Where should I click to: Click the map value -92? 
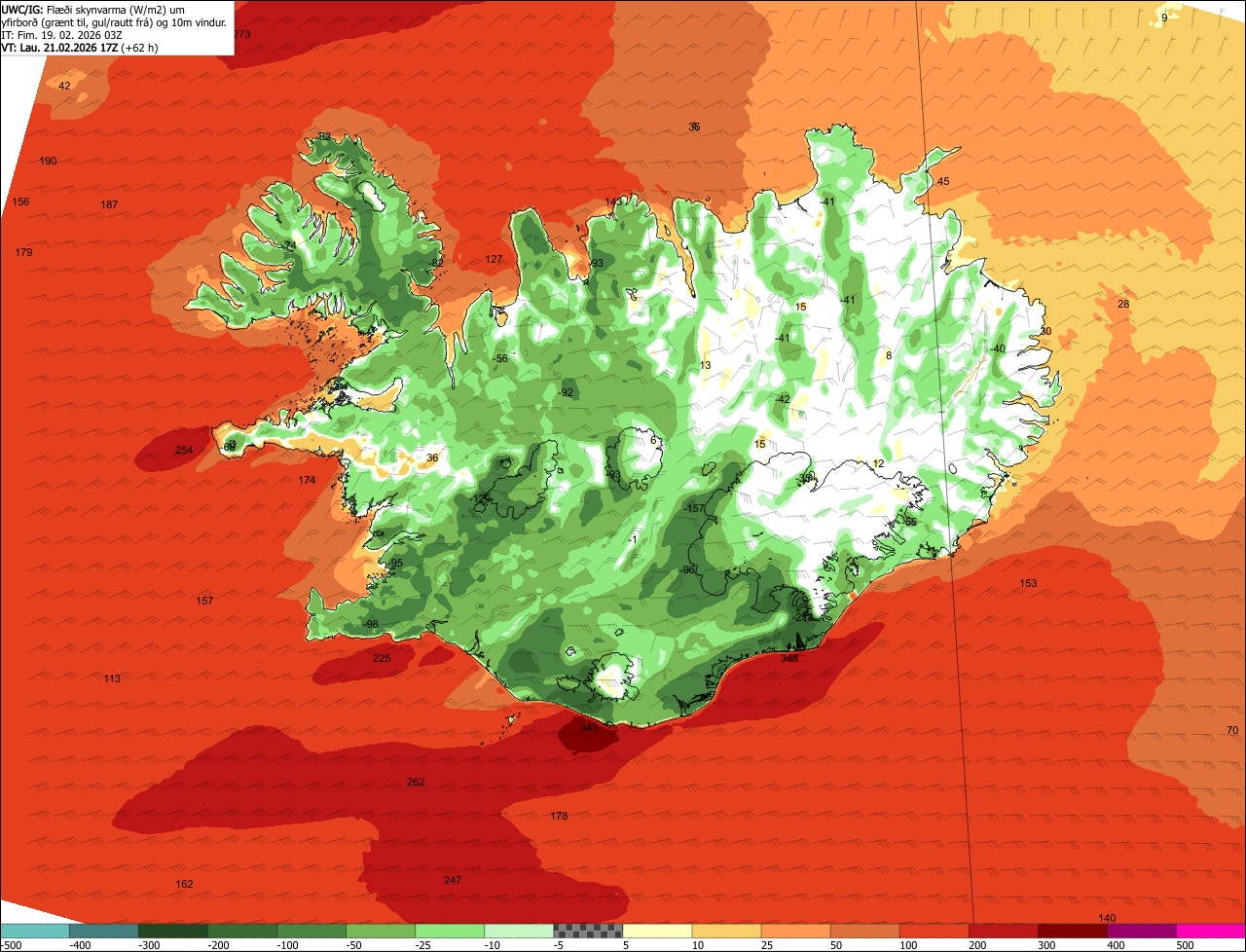point(567,392)
